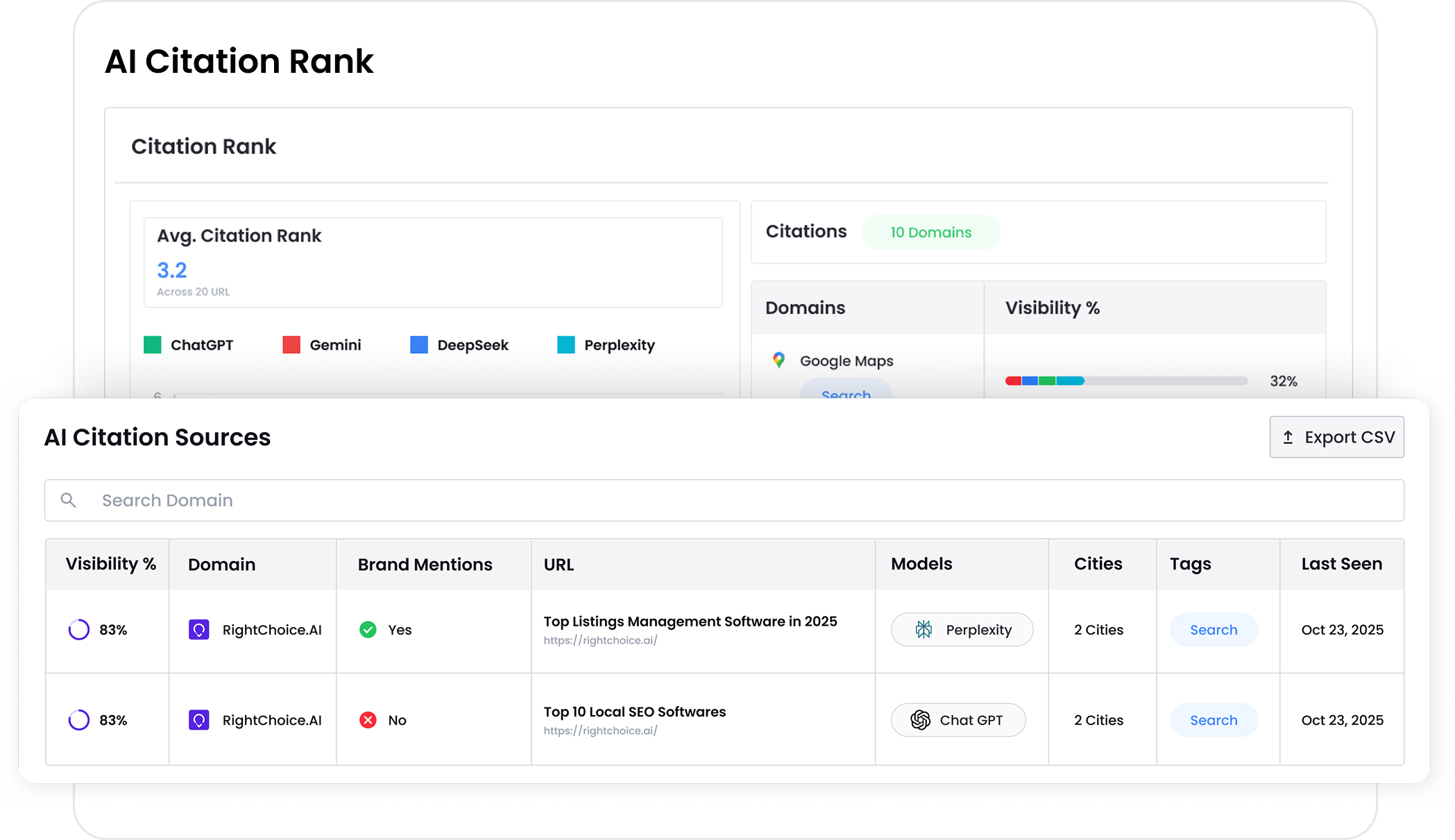Viewport: 1455px width, 840px height.
Task: Click the Perplexity model icon
Action: point(924,630)
